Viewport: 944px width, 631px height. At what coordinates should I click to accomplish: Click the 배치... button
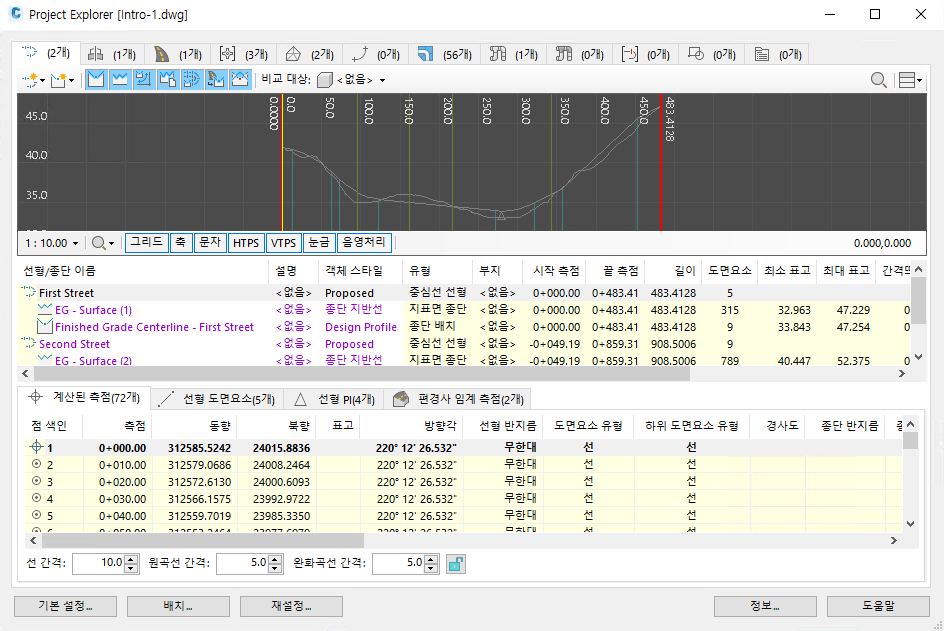(178, 606)
